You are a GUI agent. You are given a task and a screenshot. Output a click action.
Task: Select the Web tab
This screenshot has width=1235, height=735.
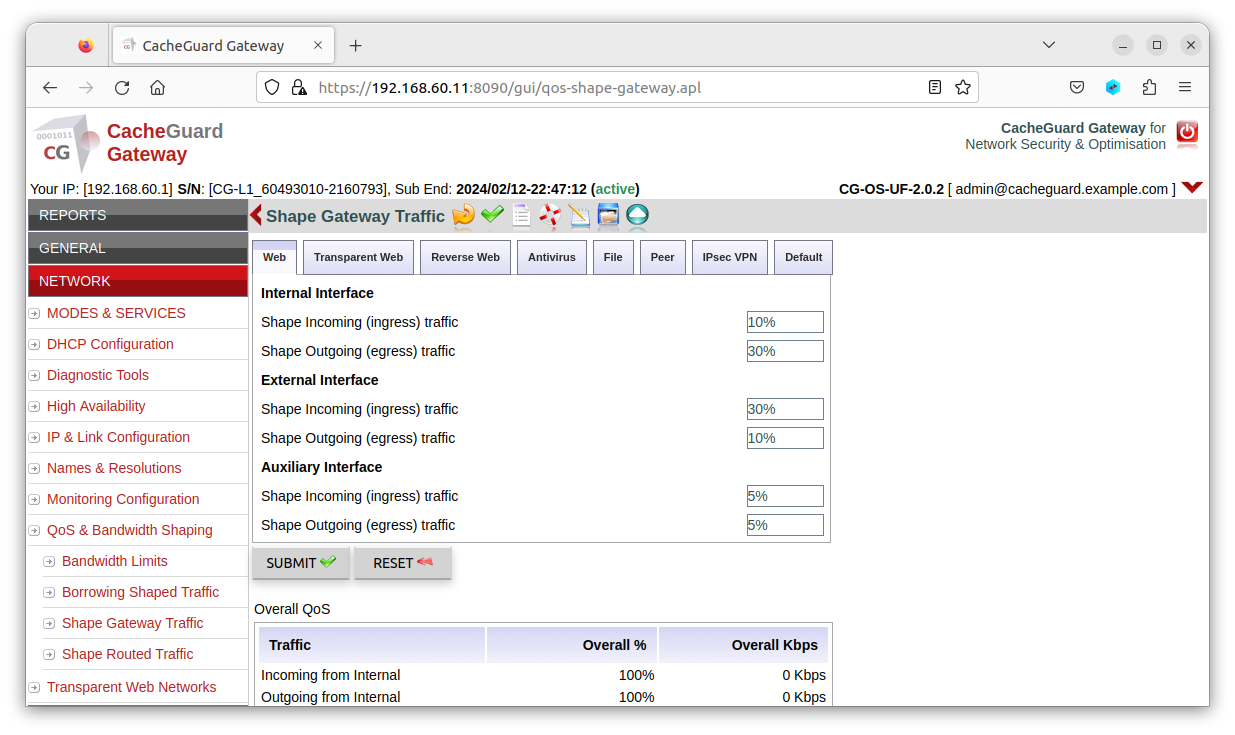(x=274, y=257)
